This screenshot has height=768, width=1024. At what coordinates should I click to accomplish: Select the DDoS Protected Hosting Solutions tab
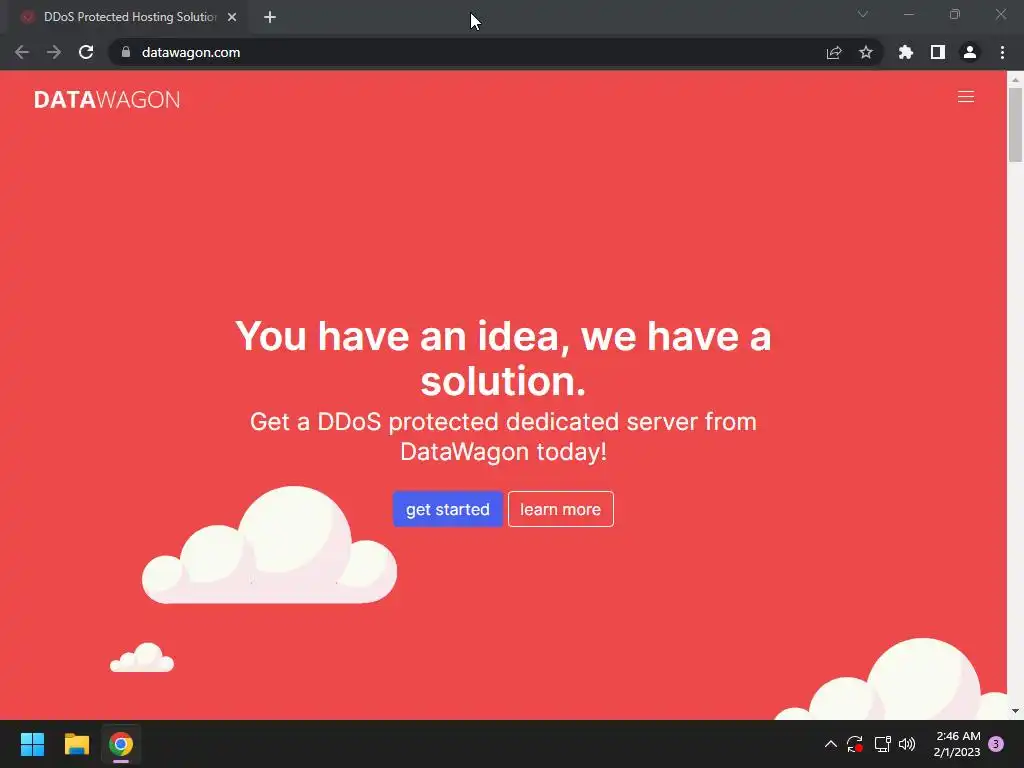click(129, 17)
